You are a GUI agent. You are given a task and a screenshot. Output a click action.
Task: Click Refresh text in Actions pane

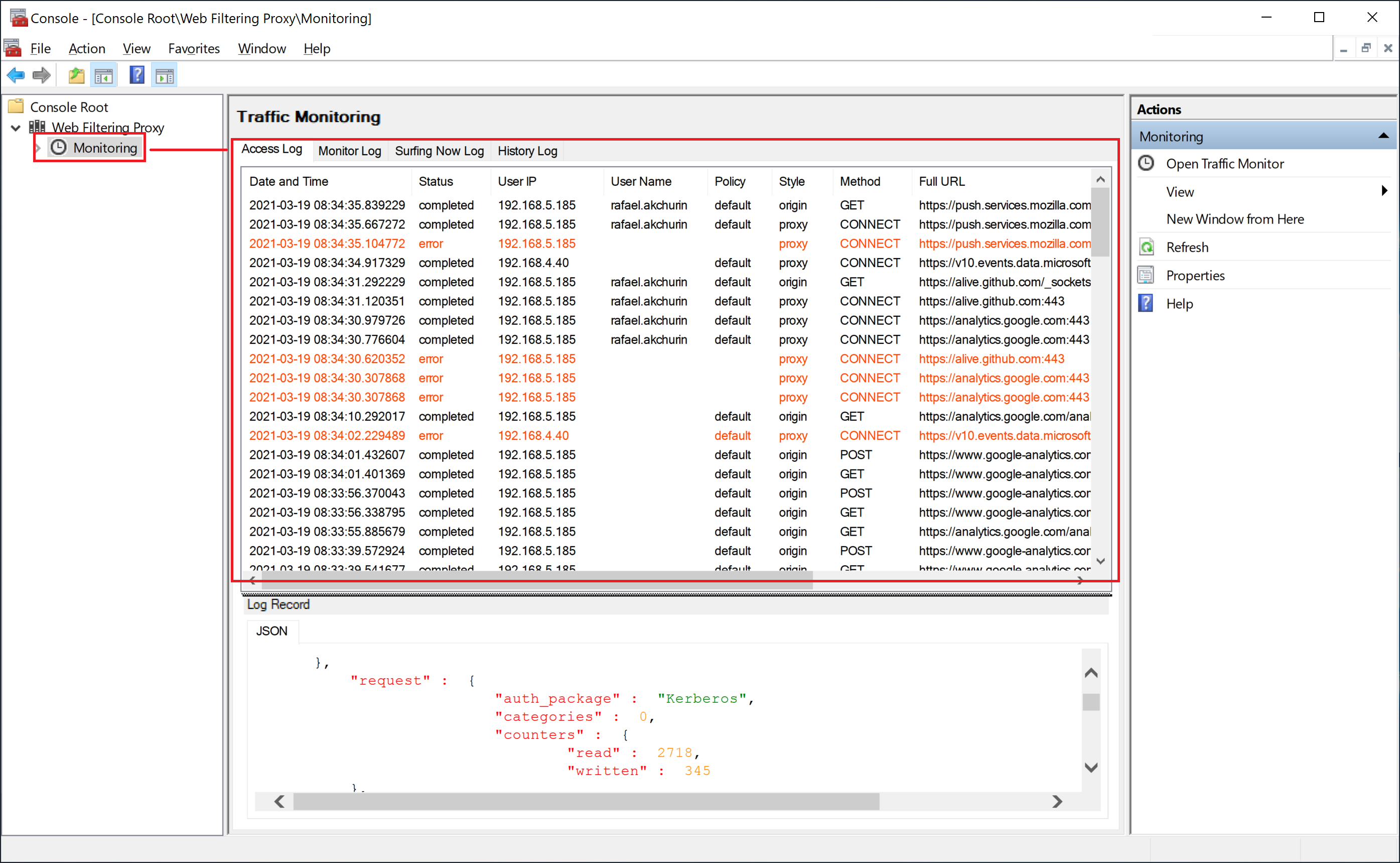tap(1187, 247)
